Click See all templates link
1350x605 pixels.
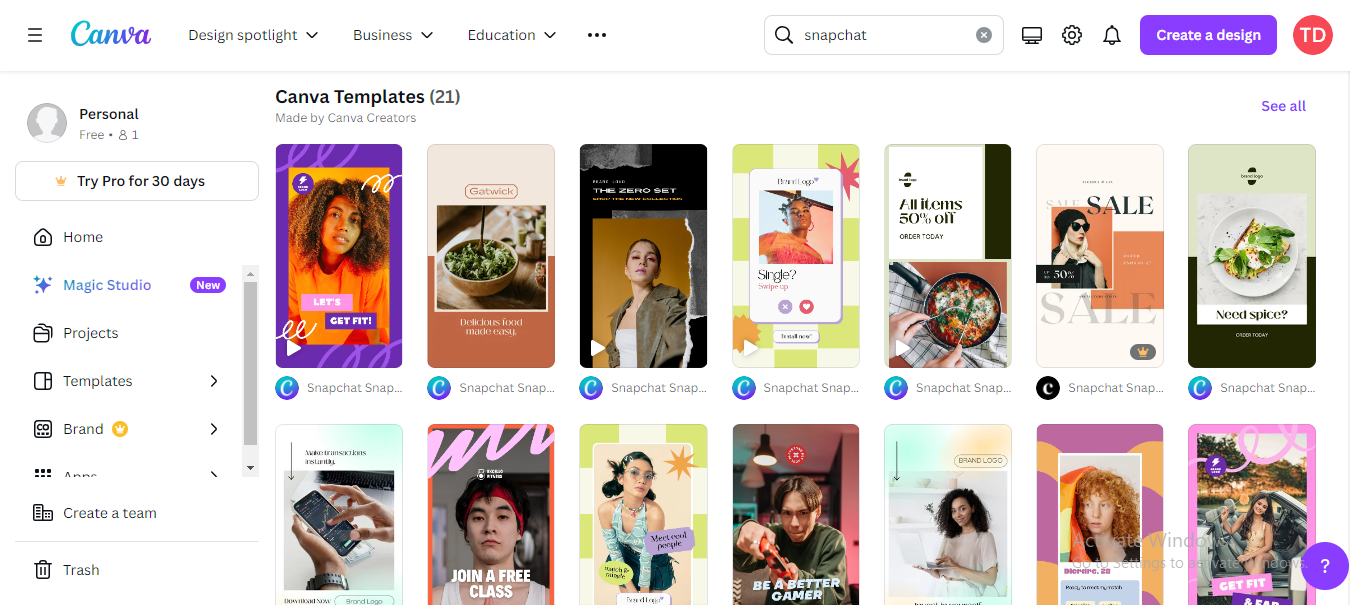click(x=1283, y=106)
